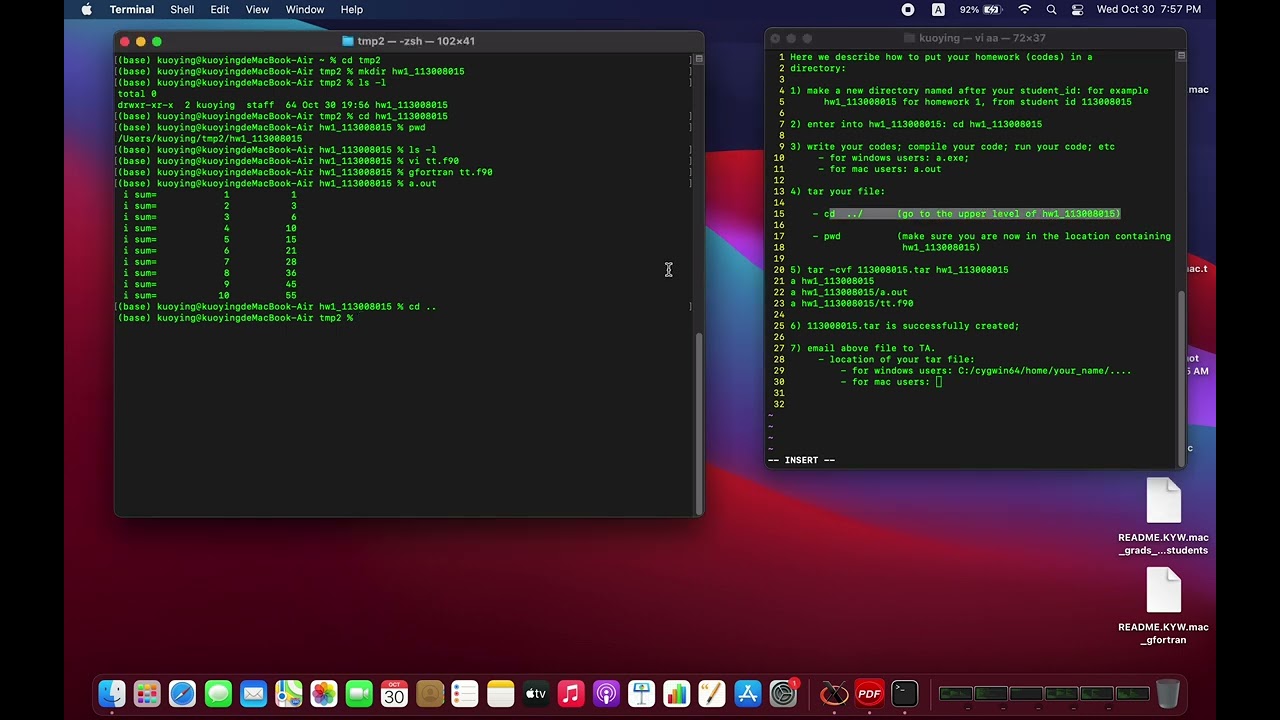Image resolution: width=1280 pixels, height=720 pixels.
Task: Place cursor after 'for mac users:' on line 30
Action: (x=939, y=382)
